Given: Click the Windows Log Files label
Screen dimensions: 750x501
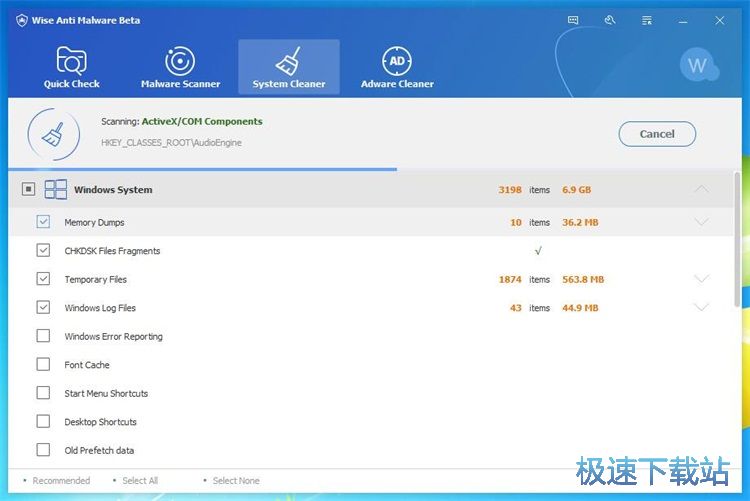Looking at the screenshot, I should pos(100,308).
